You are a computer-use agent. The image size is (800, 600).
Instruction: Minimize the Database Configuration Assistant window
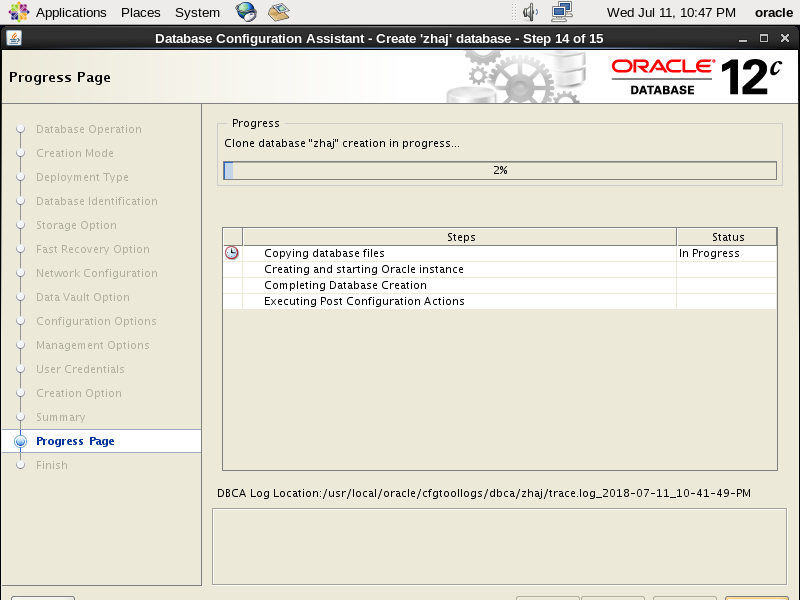coord(743,38)
